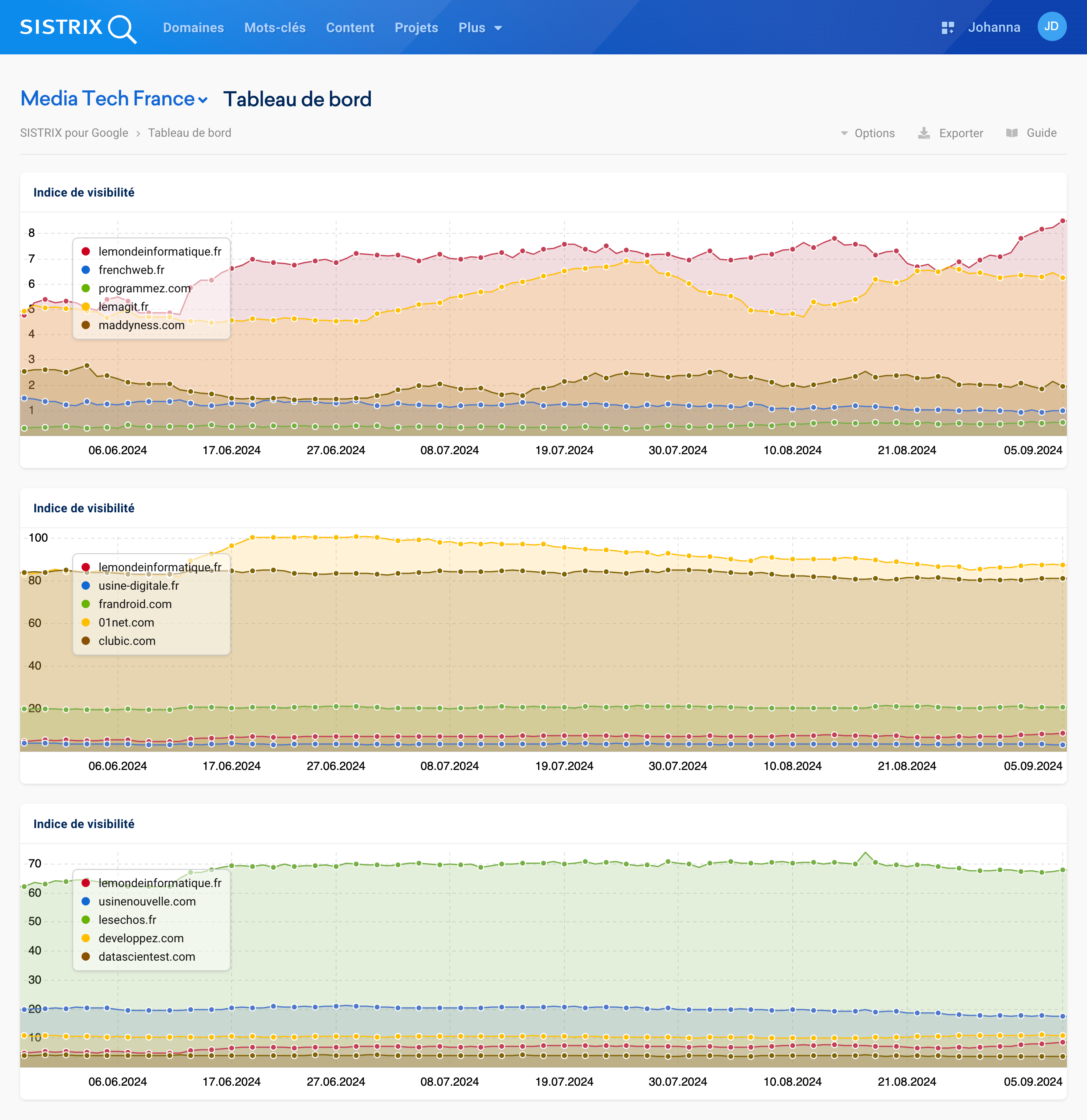Viewport: 1087px width, 1120px height.
Task: Select lemondeinformatique.fr in the third chart legend
Action: 151,883
